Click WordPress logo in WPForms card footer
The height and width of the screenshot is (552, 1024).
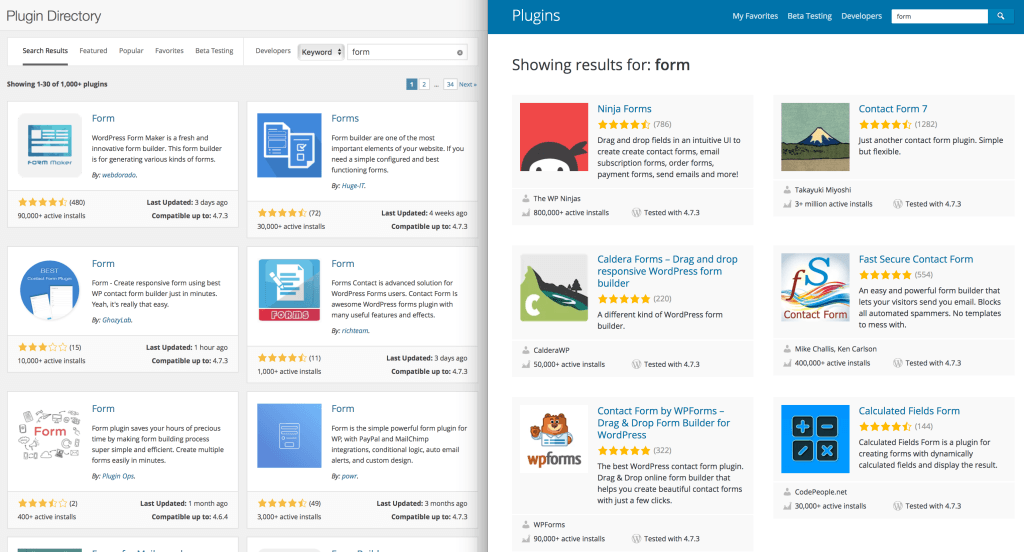(x=636, y=539)
